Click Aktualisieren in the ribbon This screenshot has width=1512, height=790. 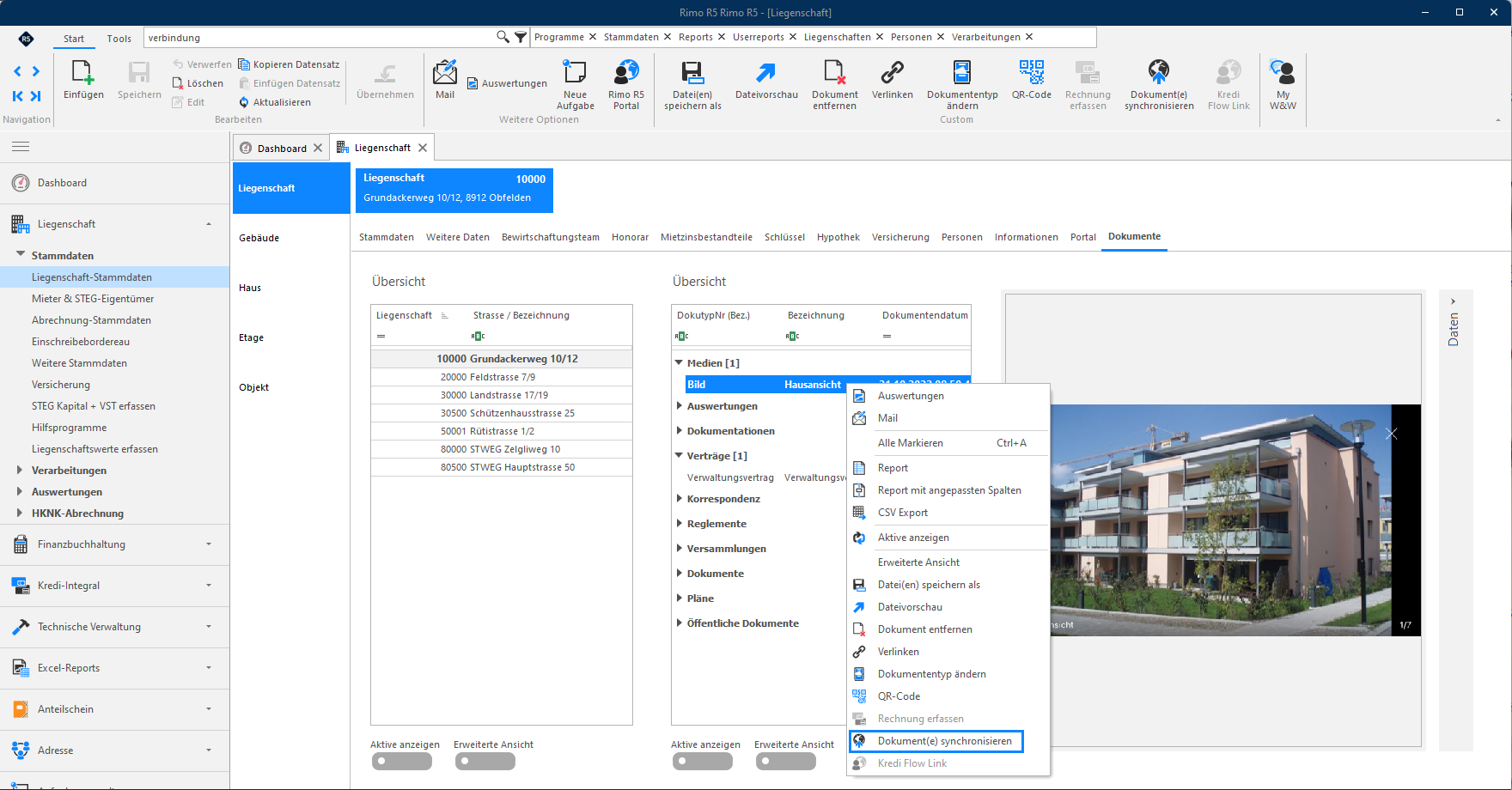coord(275,102)
